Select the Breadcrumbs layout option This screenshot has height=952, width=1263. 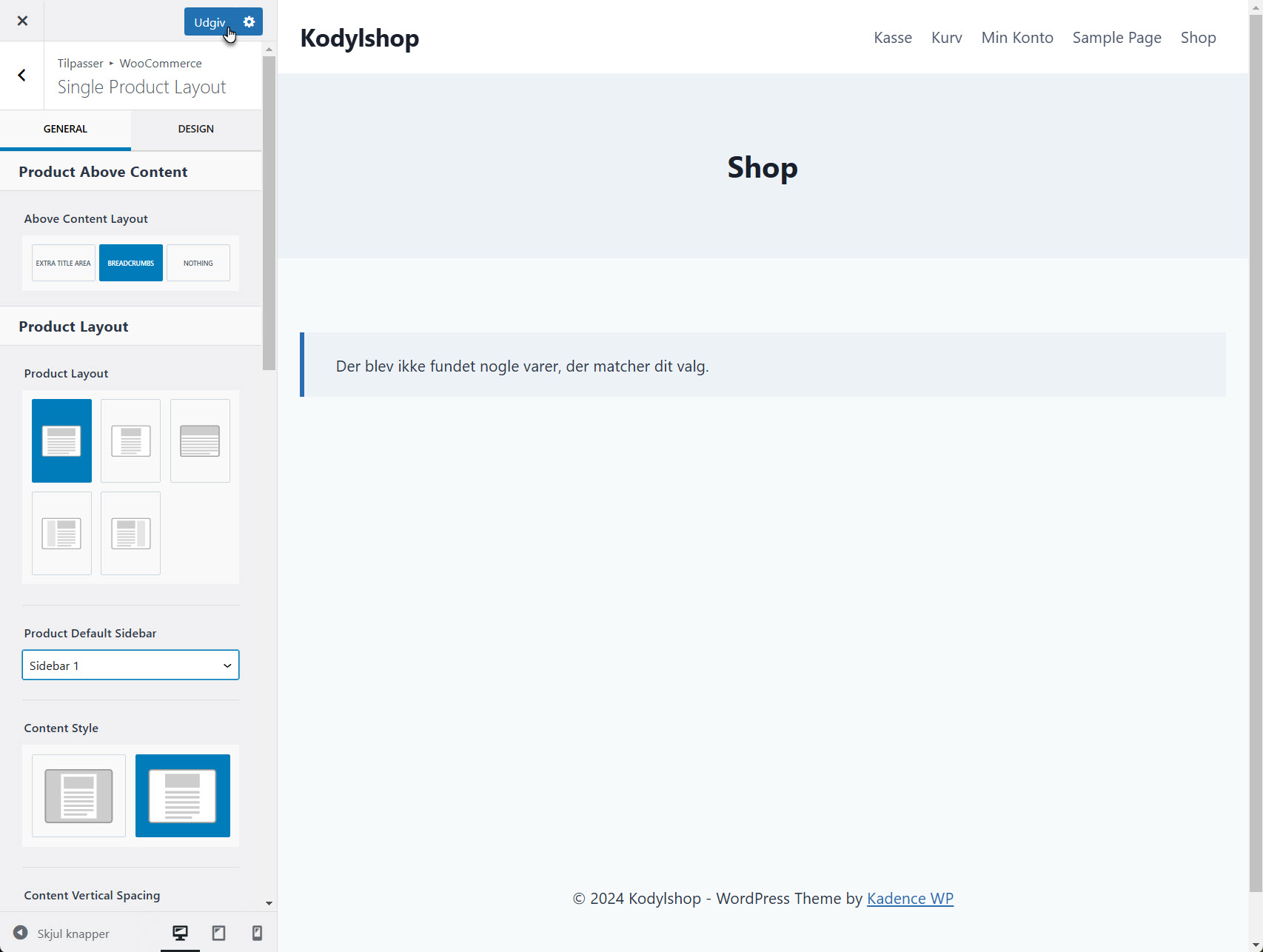point(130,263)
